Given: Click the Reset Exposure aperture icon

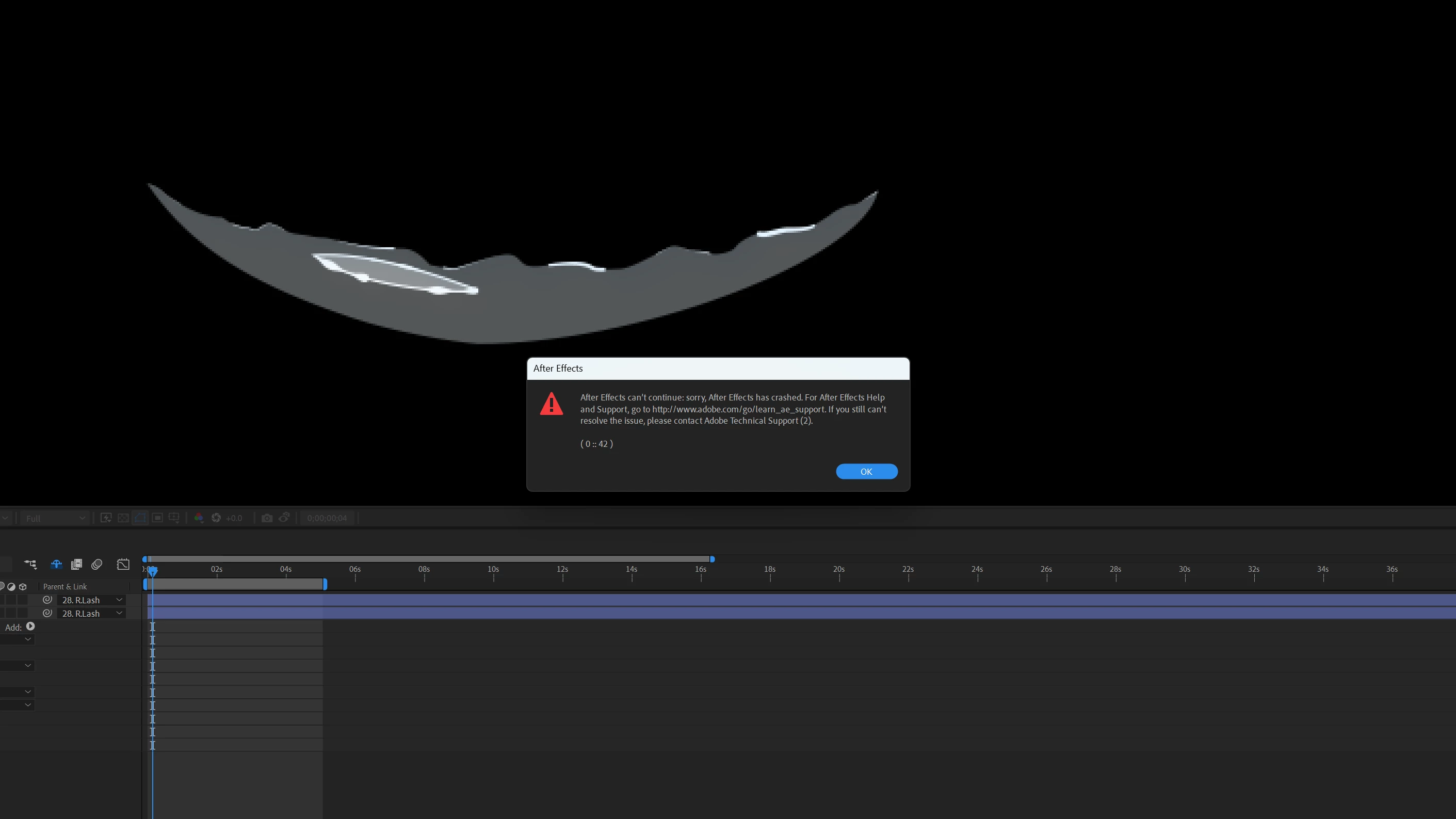Looking at the screenshot, I should coord(216,518).
